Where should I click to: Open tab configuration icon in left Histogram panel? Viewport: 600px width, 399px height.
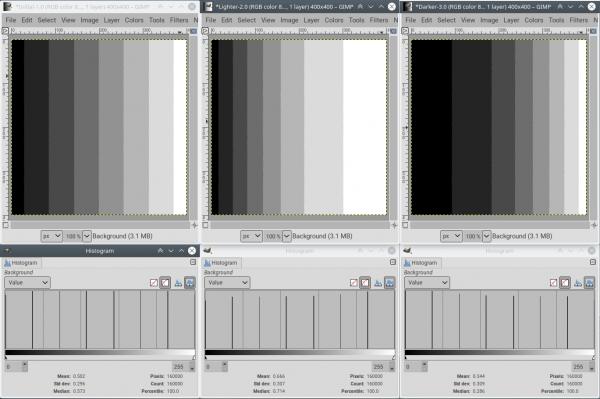(x=193, y=262)
